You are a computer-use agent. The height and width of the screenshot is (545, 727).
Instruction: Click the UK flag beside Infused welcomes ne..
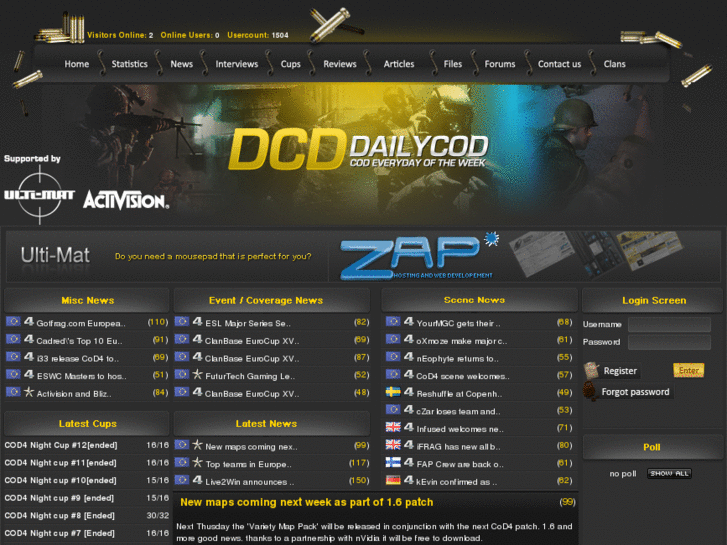pos(393,427)
